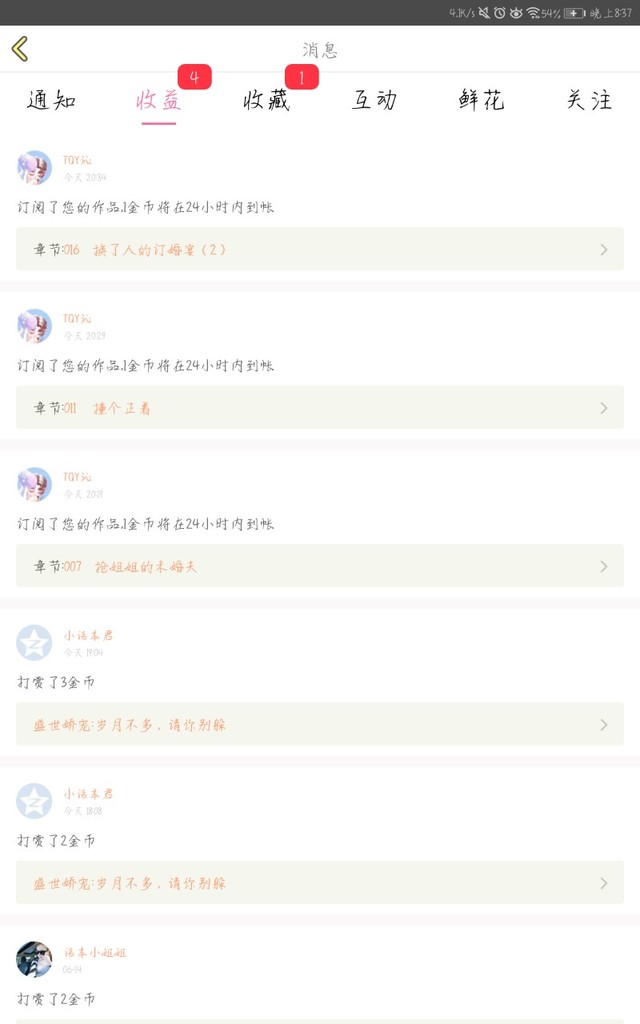Tap the red badge showing 1
The image size is (640, 1024).
[x=301, y=77]
